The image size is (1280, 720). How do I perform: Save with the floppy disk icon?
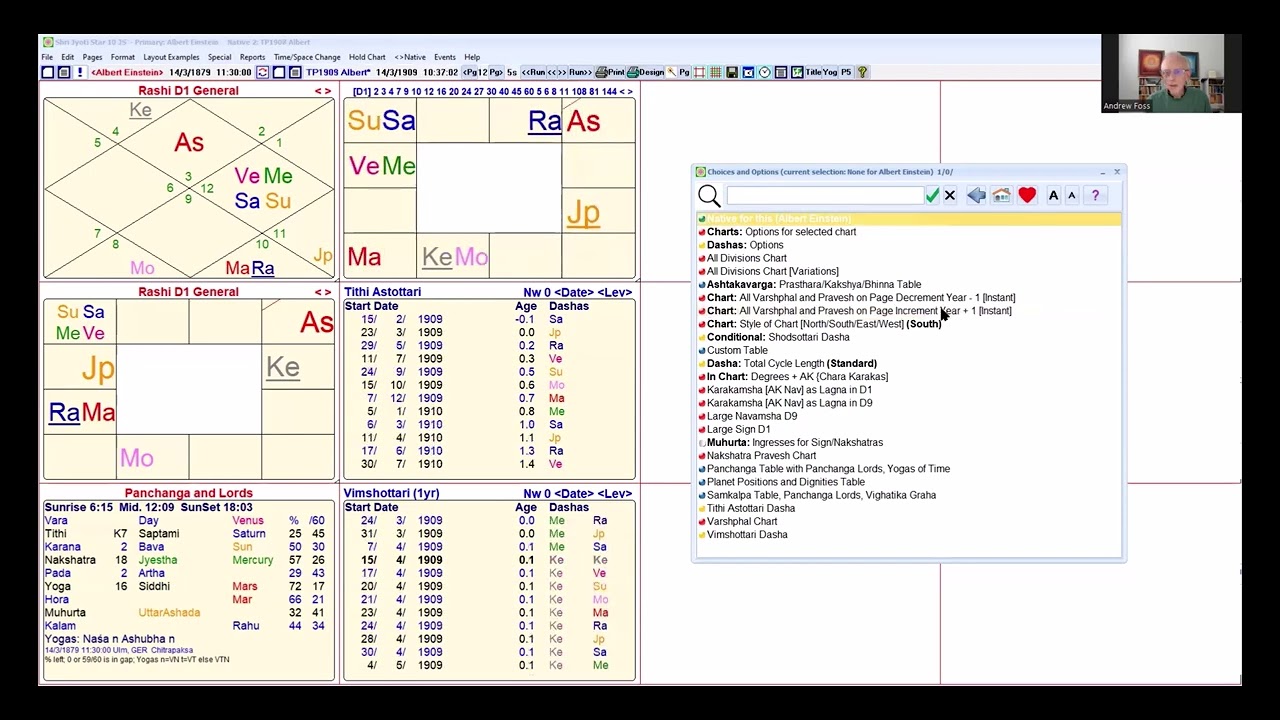coord(732,72)
